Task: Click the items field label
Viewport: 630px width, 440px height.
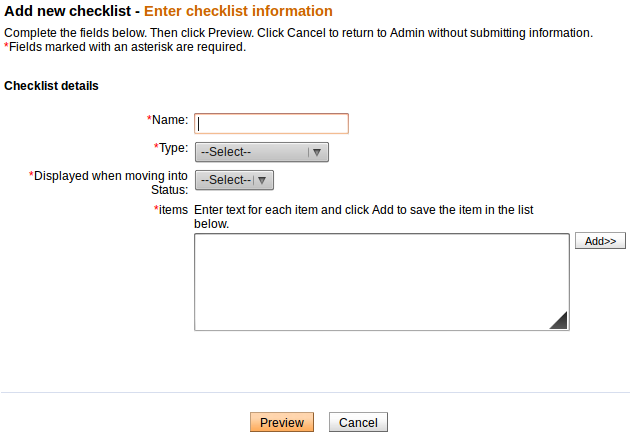Action: click(172, 210)
